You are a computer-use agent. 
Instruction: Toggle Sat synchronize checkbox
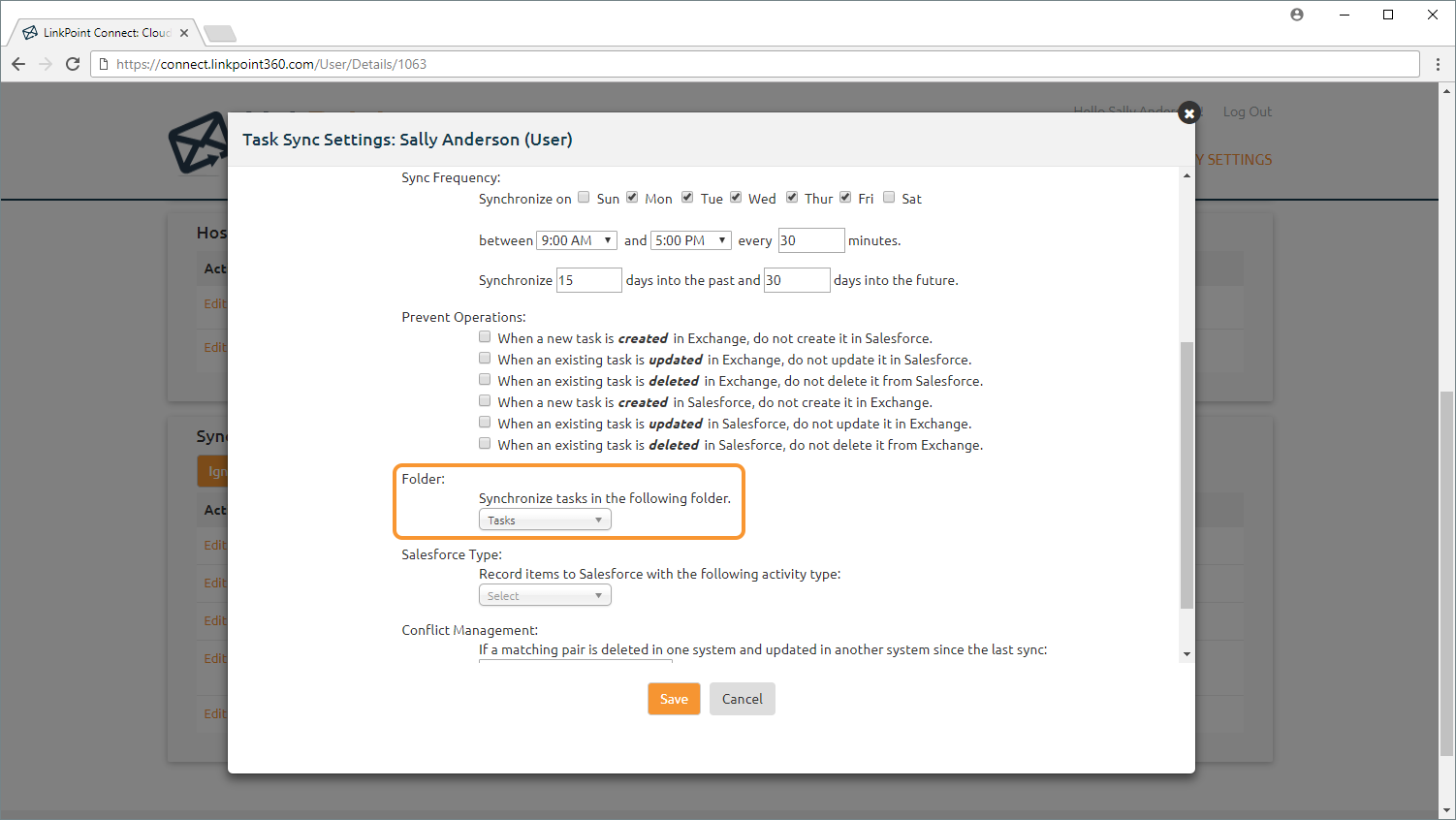pyautogui.click(x=889, y=198)
